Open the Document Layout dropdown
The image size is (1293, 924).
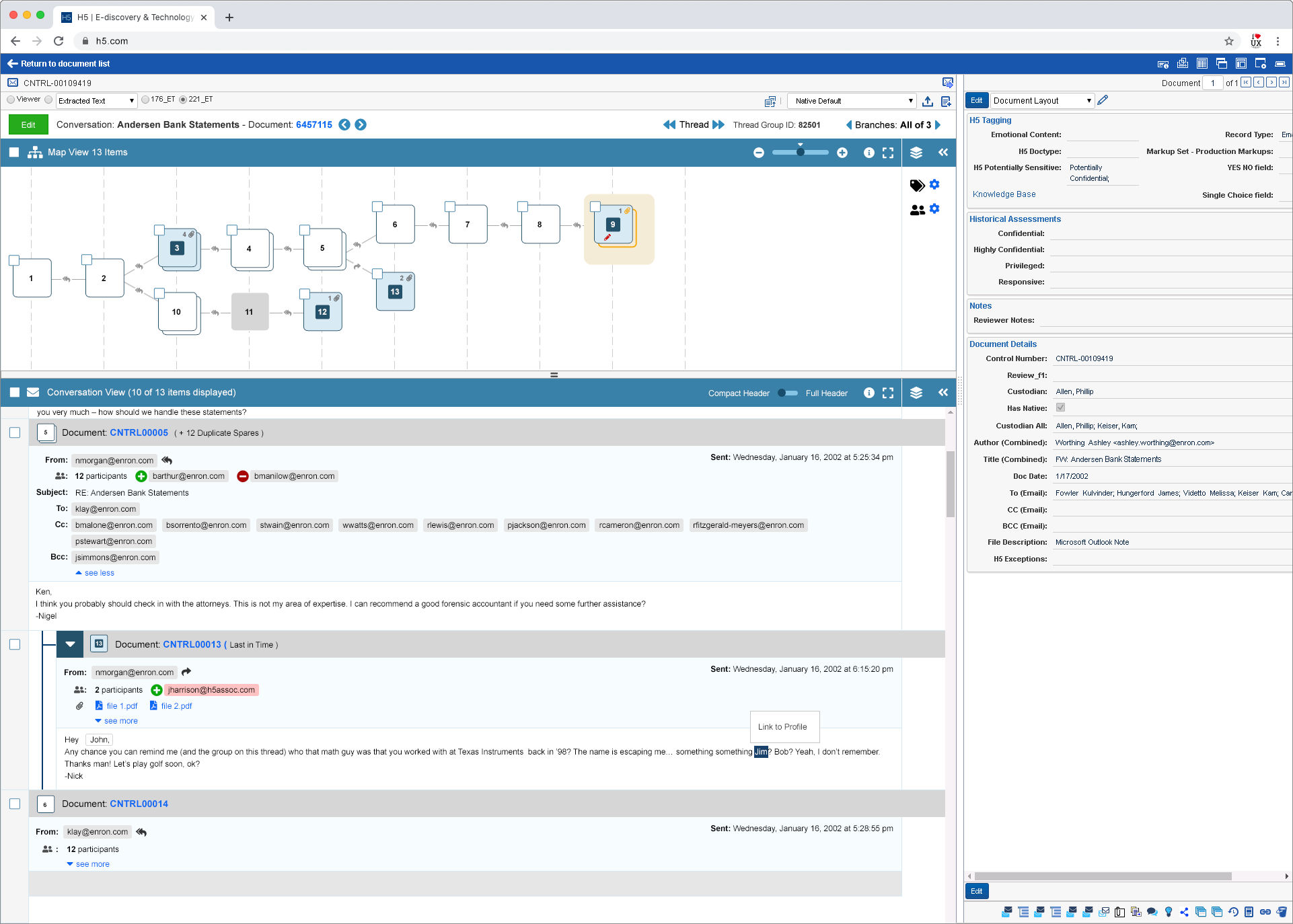(x=1042, y=100)
